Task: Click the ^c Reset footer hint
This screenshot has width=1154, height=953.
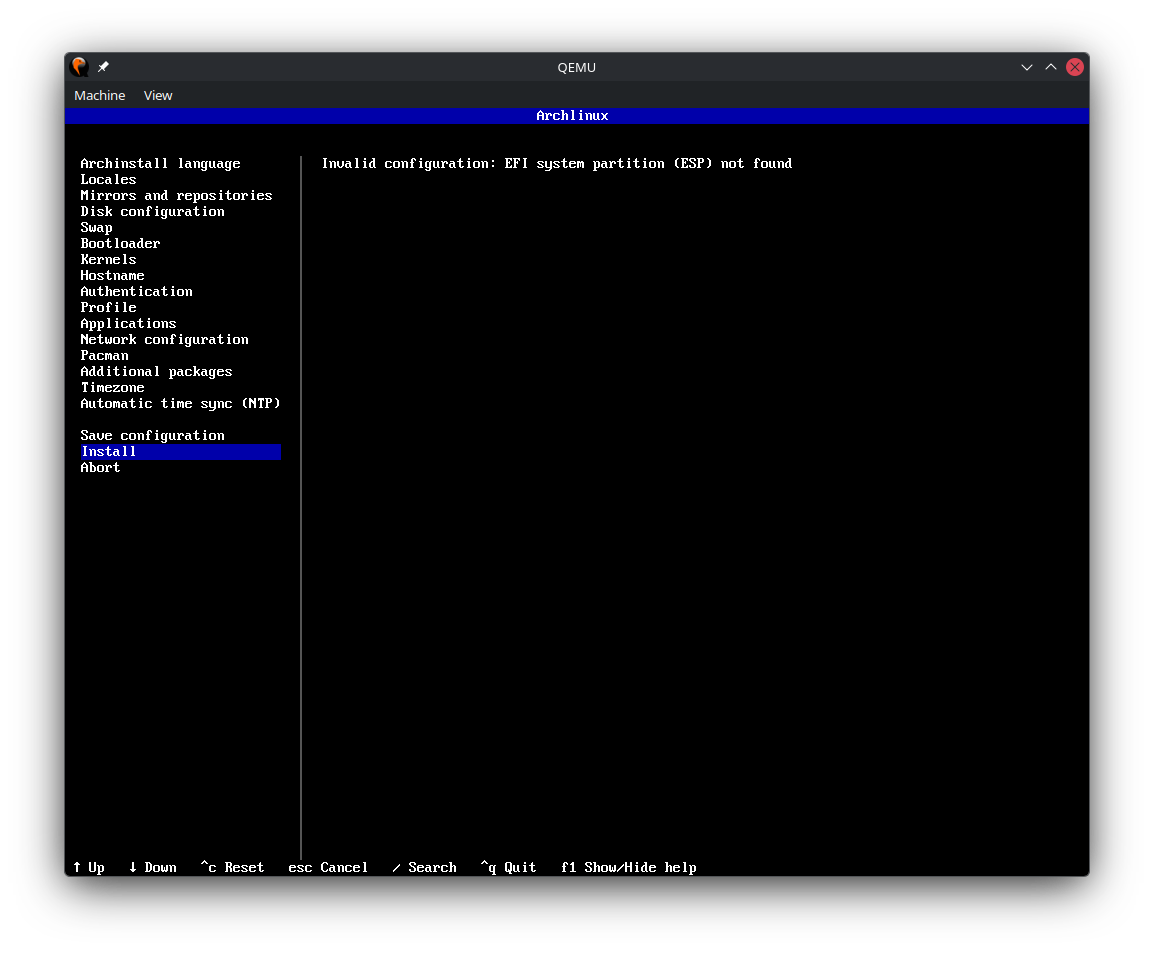Action: tap(232, 868)
